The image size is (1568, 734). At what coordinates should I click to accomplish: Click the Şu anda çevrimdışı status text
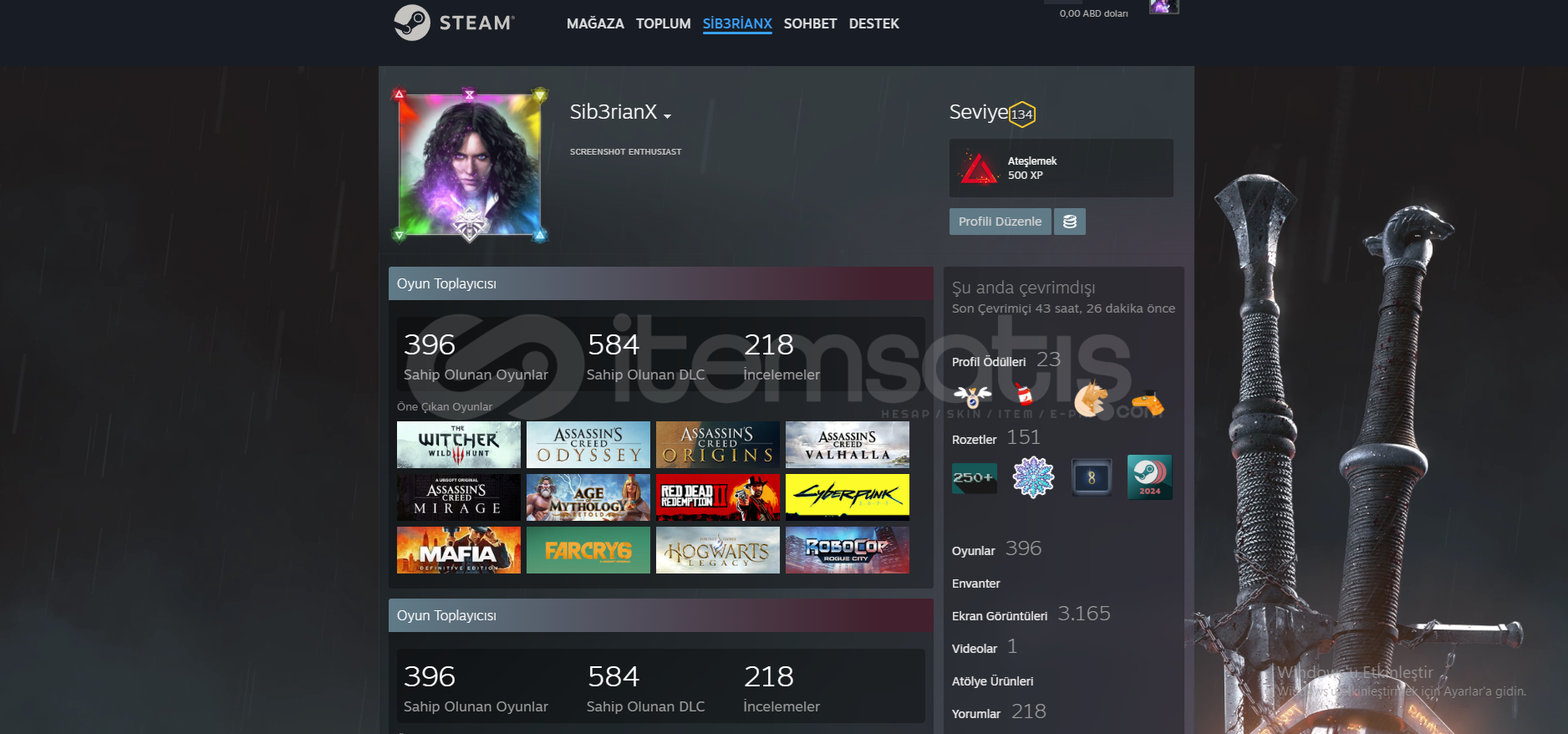1023,288
